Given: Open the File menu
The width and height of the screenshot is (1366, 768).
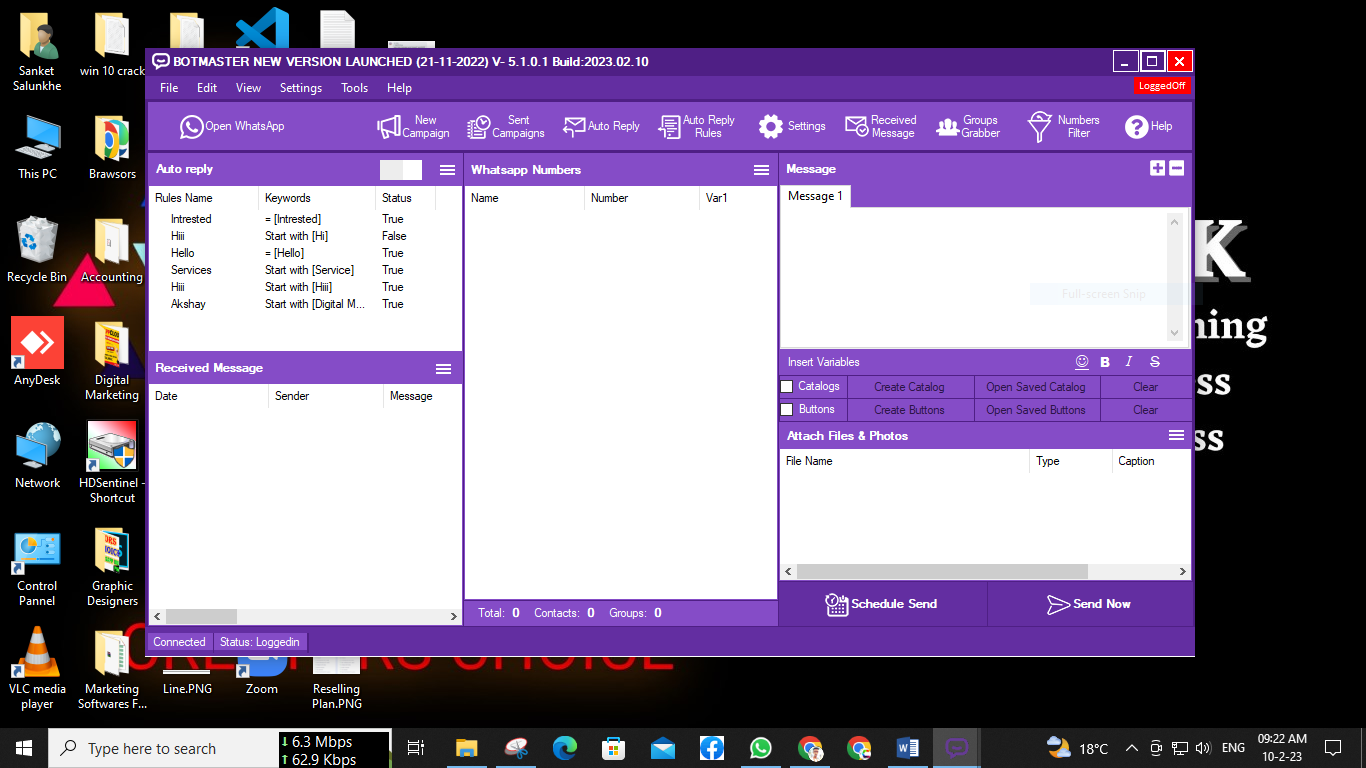Looking at the screenshot, I should click(x=169, y=88).
